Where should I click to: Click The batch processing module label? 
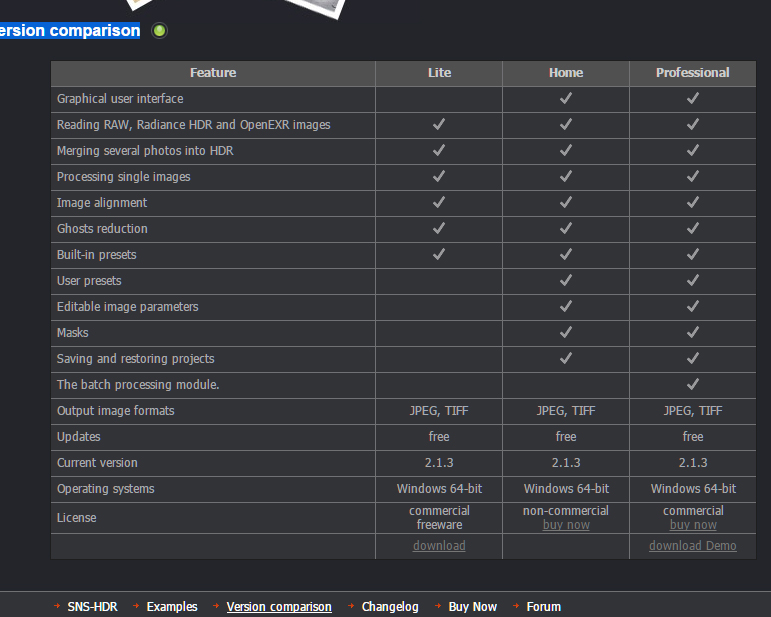pos(138,385)
